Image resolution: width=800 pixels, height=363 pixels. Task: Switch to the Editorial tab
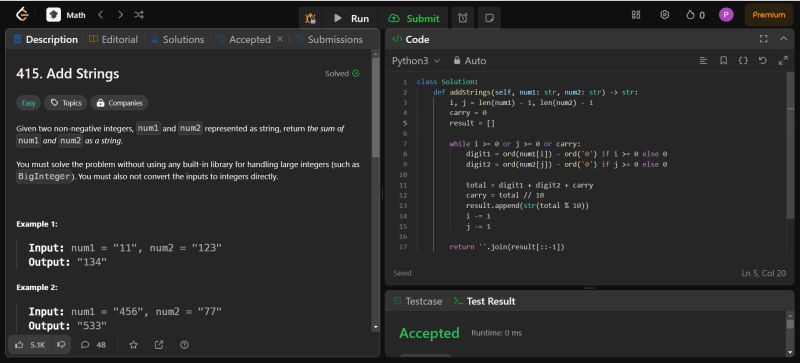pyautogui.click(x=113, y=39)
